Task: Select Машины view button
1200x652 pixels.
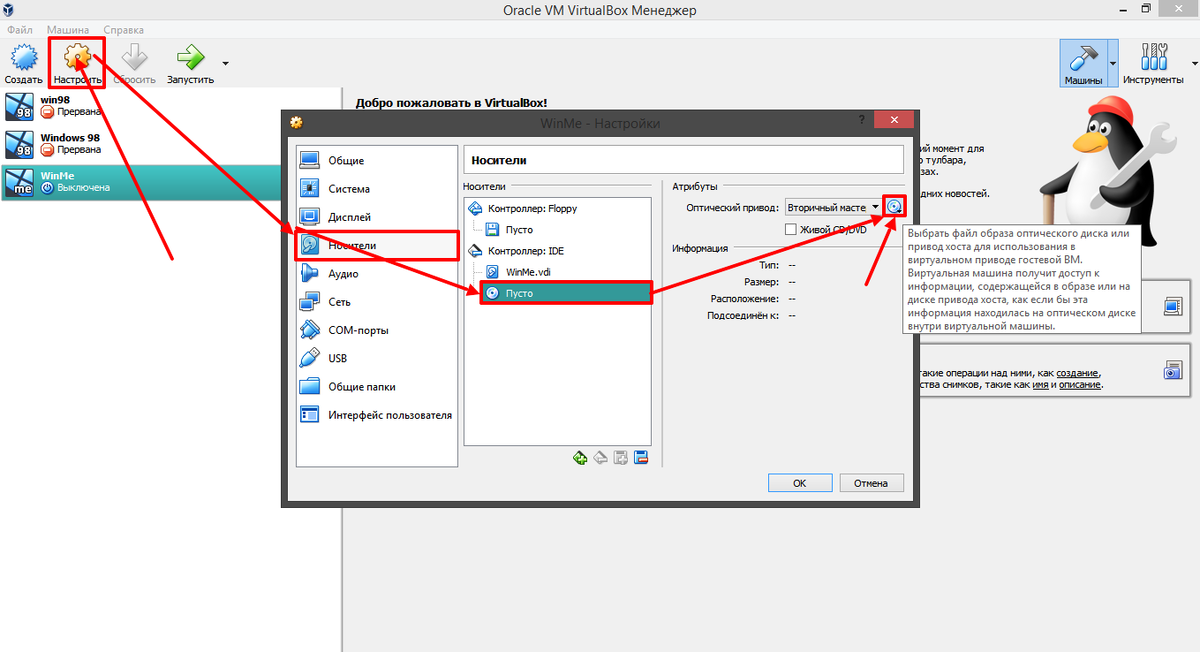Action: coord(1083,63)
